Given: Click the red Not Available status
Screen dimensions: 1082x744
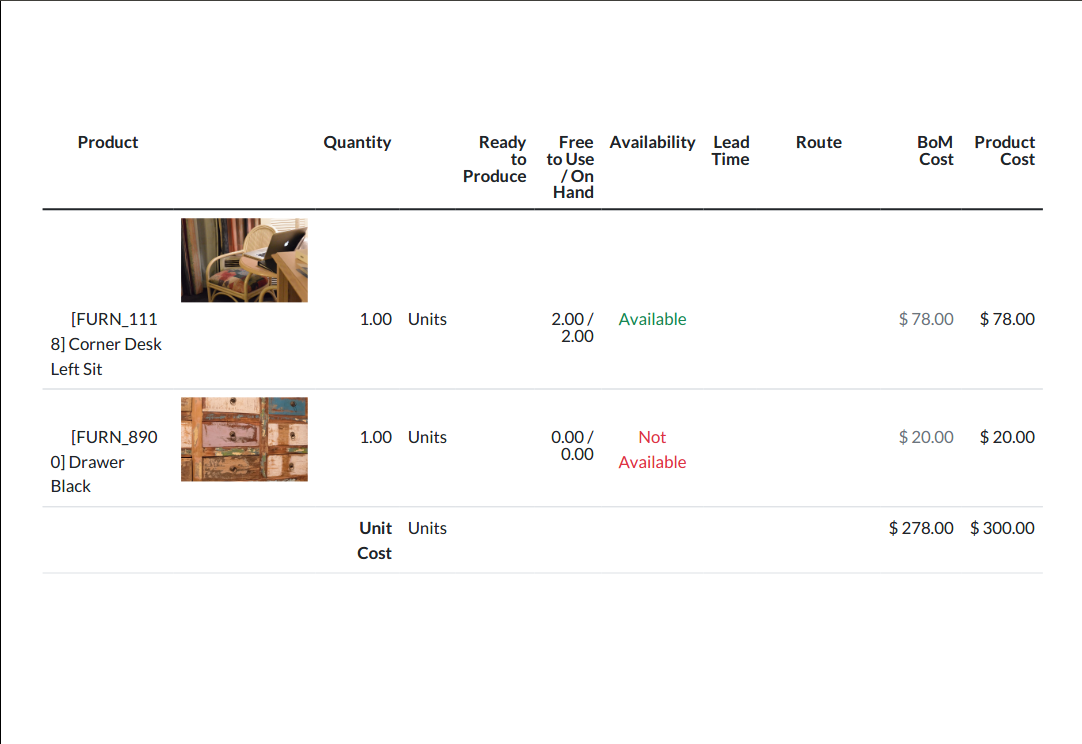Looking at the screenshot, I should [x=652, y=449].
